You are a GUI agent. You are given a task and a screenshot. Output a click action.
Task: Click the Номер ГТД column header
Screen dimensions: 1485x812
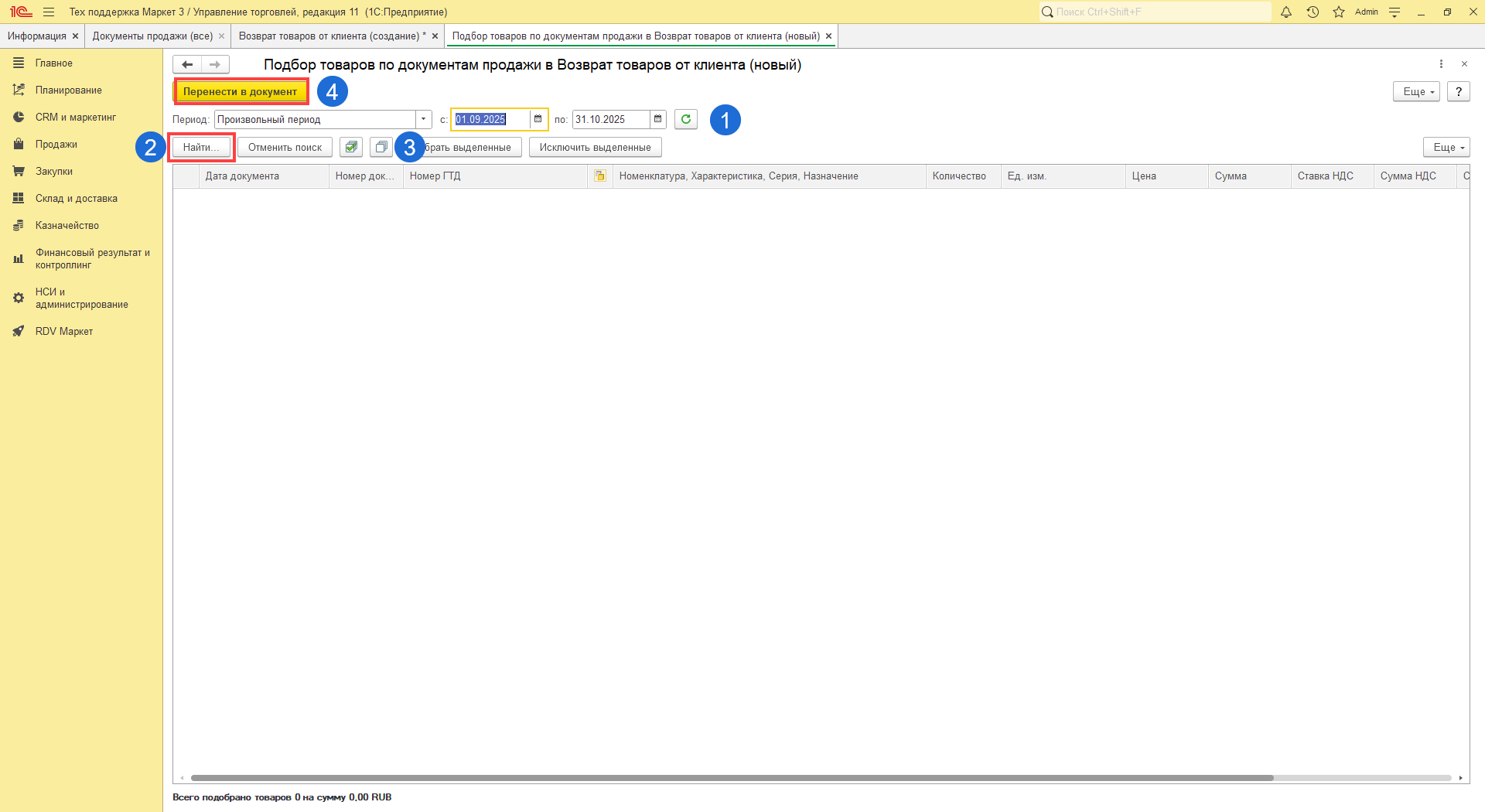pos(495,176)
